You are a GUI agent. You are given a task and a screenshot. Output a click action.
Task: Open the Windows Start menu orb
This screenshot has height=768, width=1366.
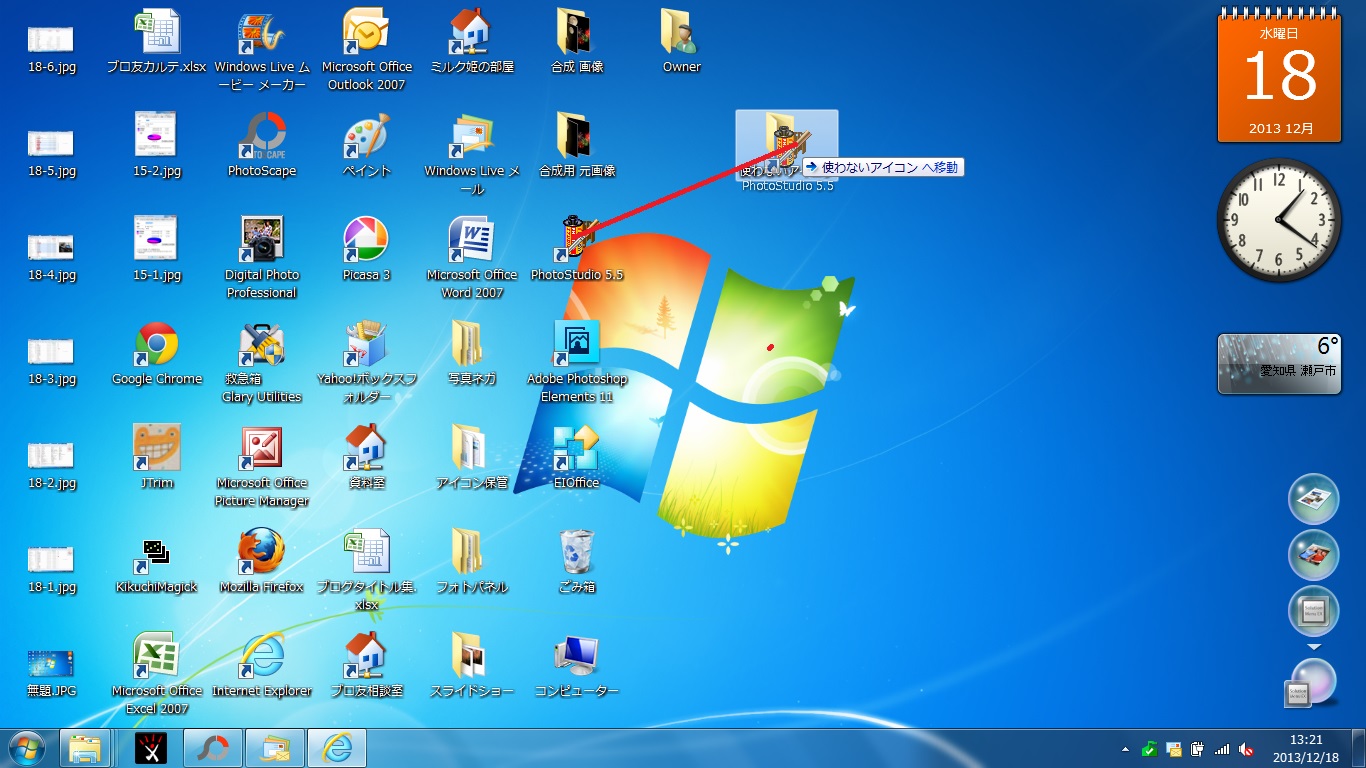pos(27,748)
